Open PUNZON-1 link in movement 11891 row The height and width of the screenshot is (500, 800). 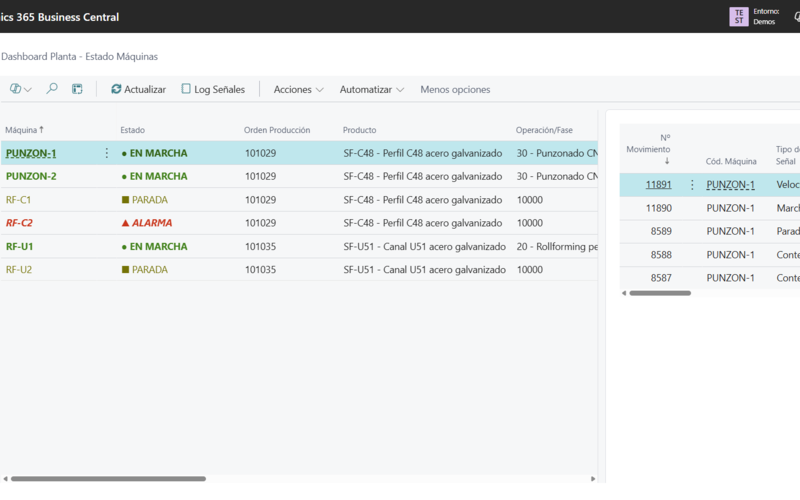(730, 185)
